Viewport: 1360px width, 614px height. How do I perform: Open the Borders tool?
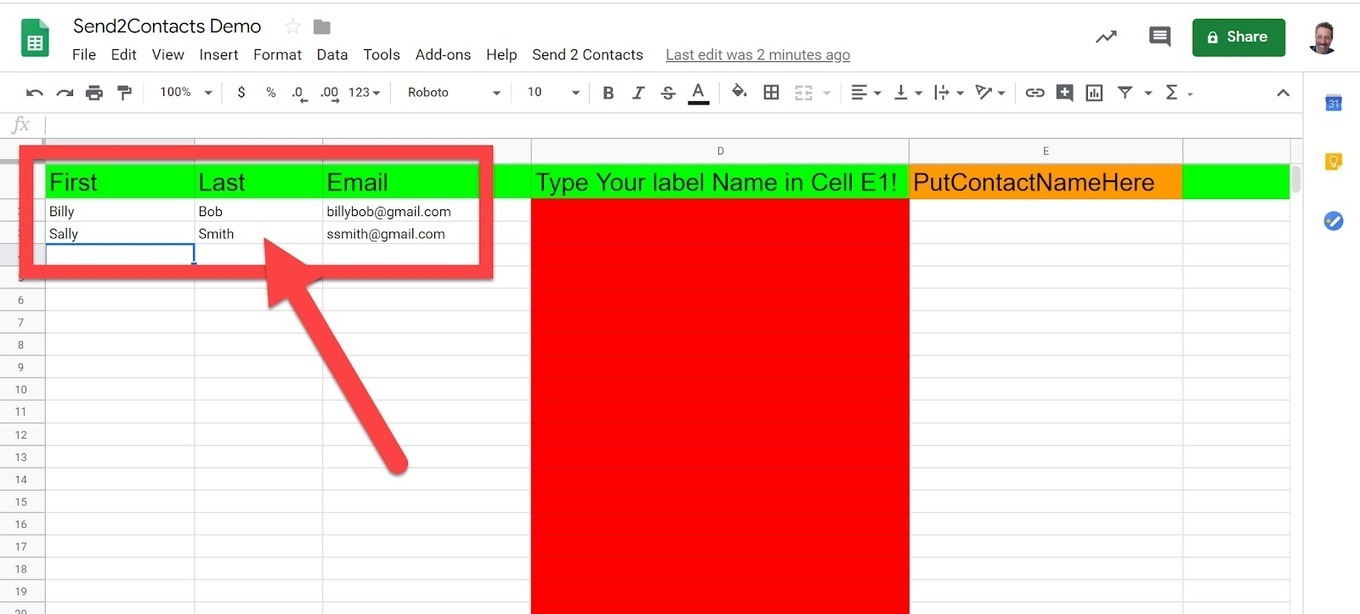click(771, 93)
